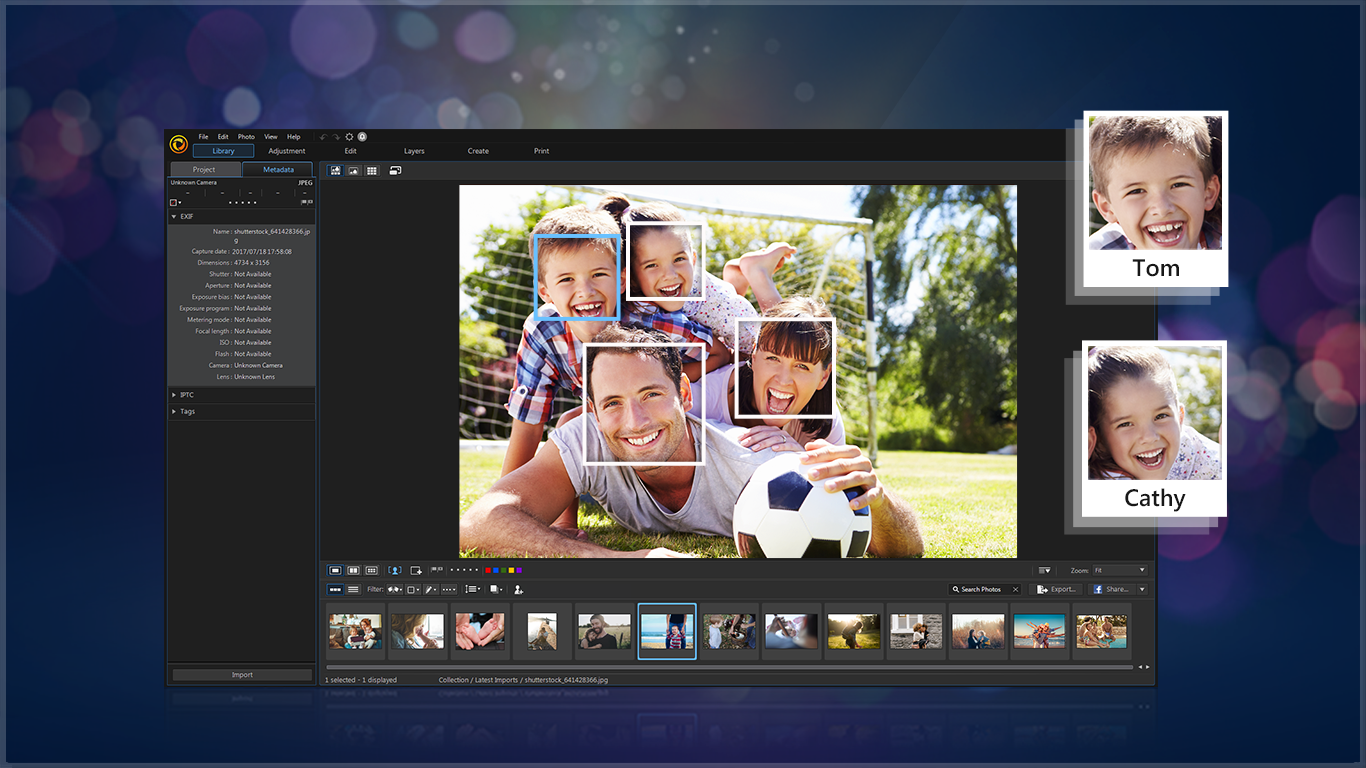1366x768 pixels.
Task: Open the edited-status filter dropdown
Action: tap(431, 589)
